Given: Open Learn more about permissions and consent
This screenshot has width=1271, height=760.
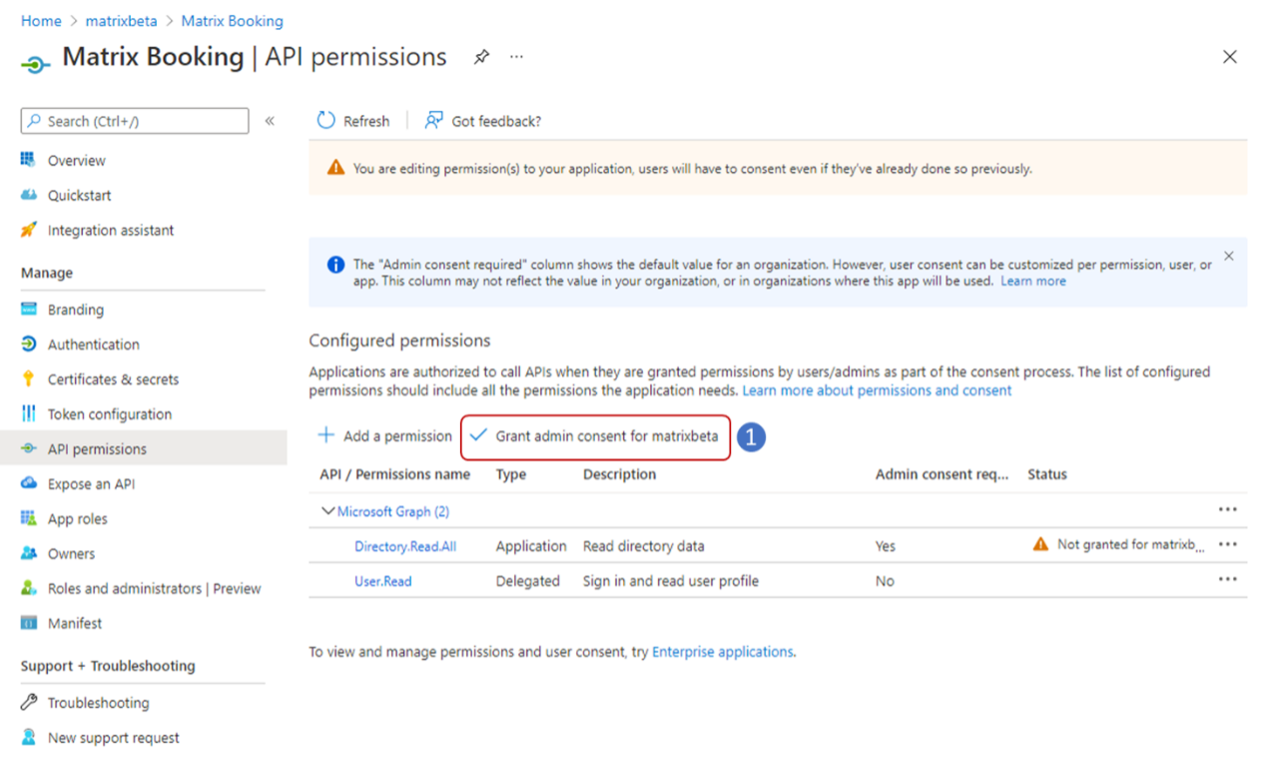Looking at the screenshot, I should click(x=877, y=390).
